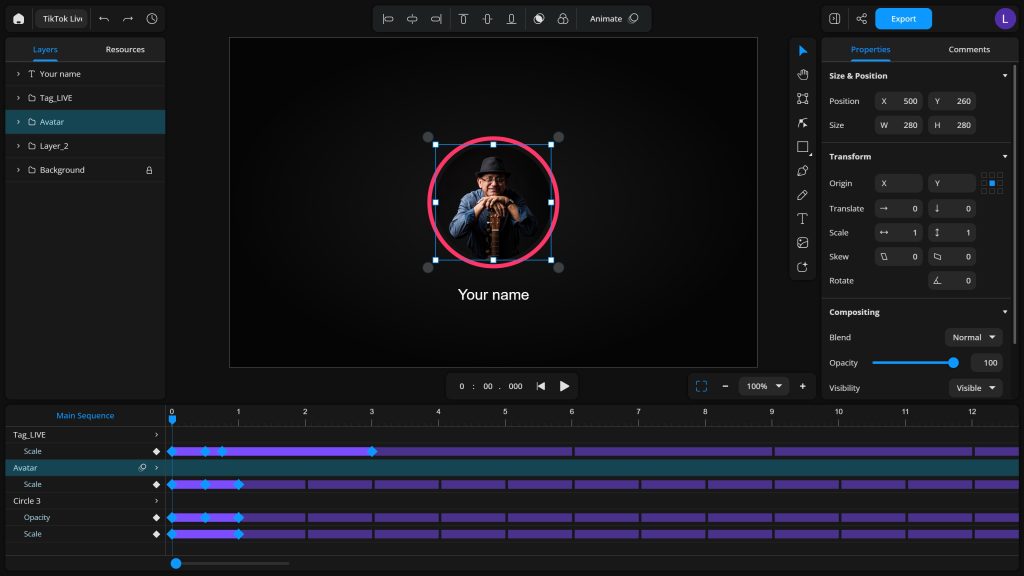Click the Opacity slider handle
The height and width of the screenshot is (576, 1024).
point(953,363)
